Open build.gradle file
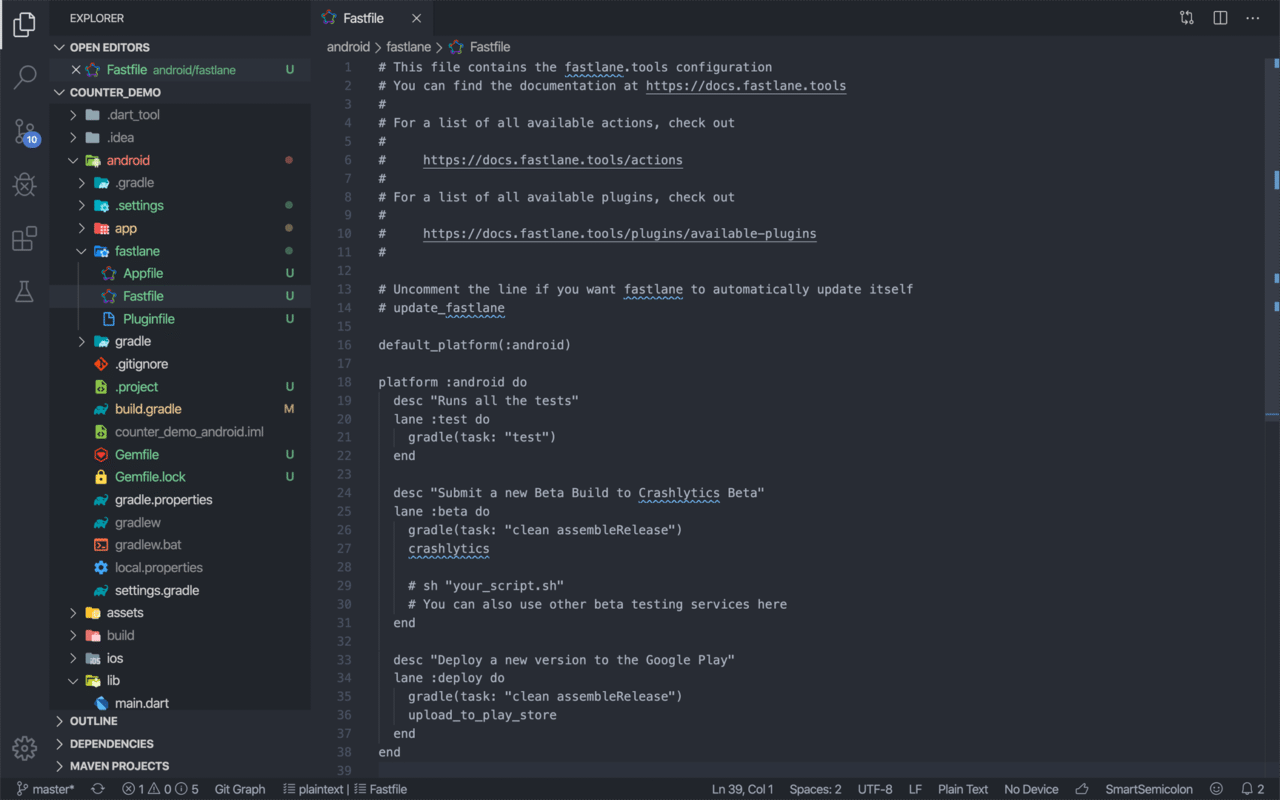 (x=180, y=409)
